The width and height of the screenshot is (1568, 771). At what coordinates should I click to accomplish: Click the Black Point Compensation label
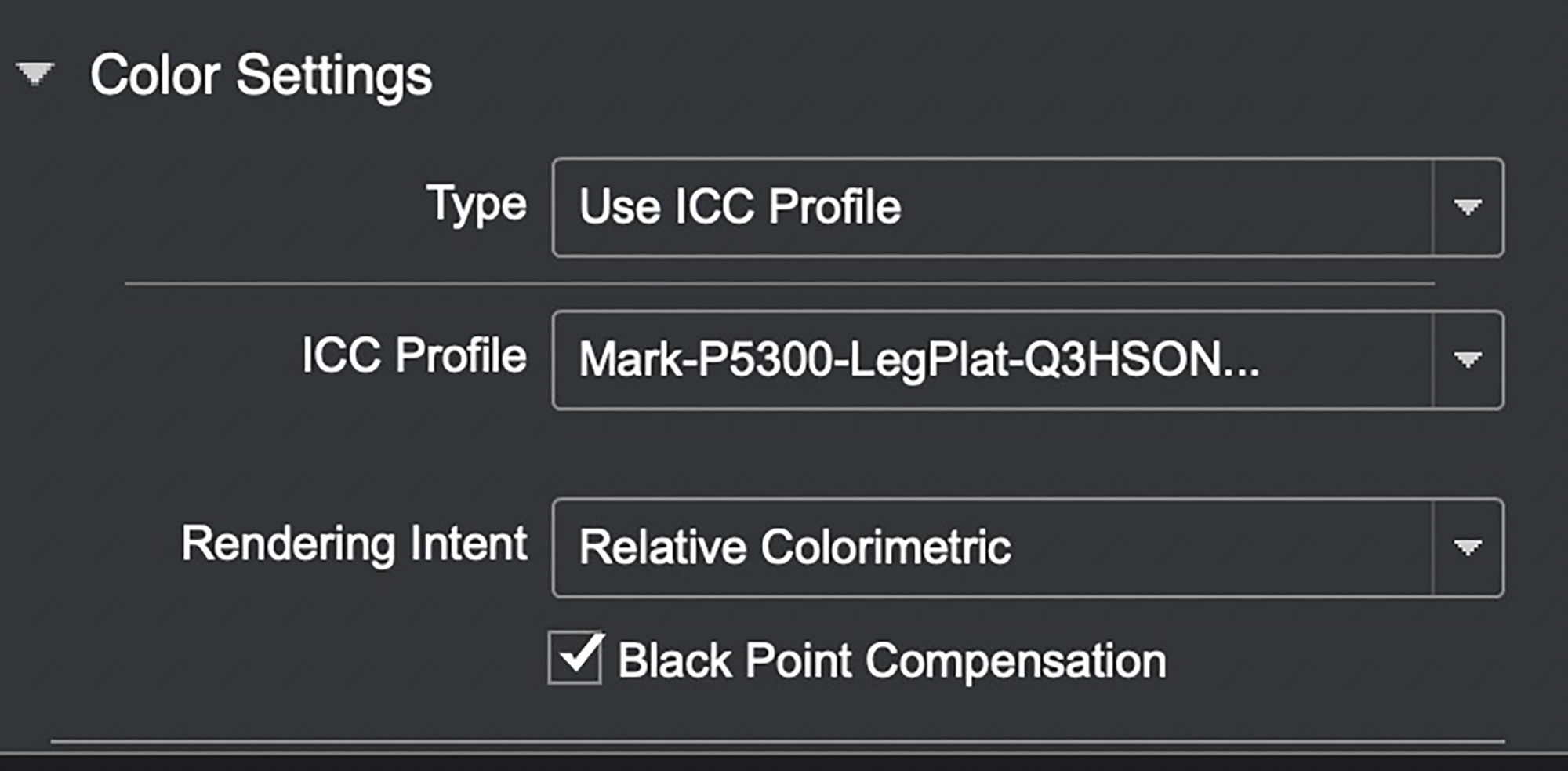point(892,661)
